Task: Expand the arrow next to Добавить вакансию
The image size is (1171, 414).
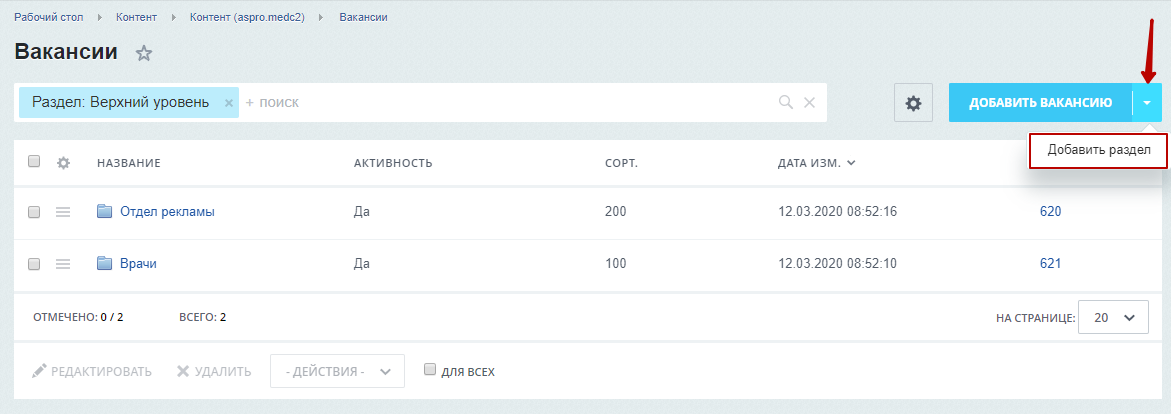Action: coord(1147,102)
